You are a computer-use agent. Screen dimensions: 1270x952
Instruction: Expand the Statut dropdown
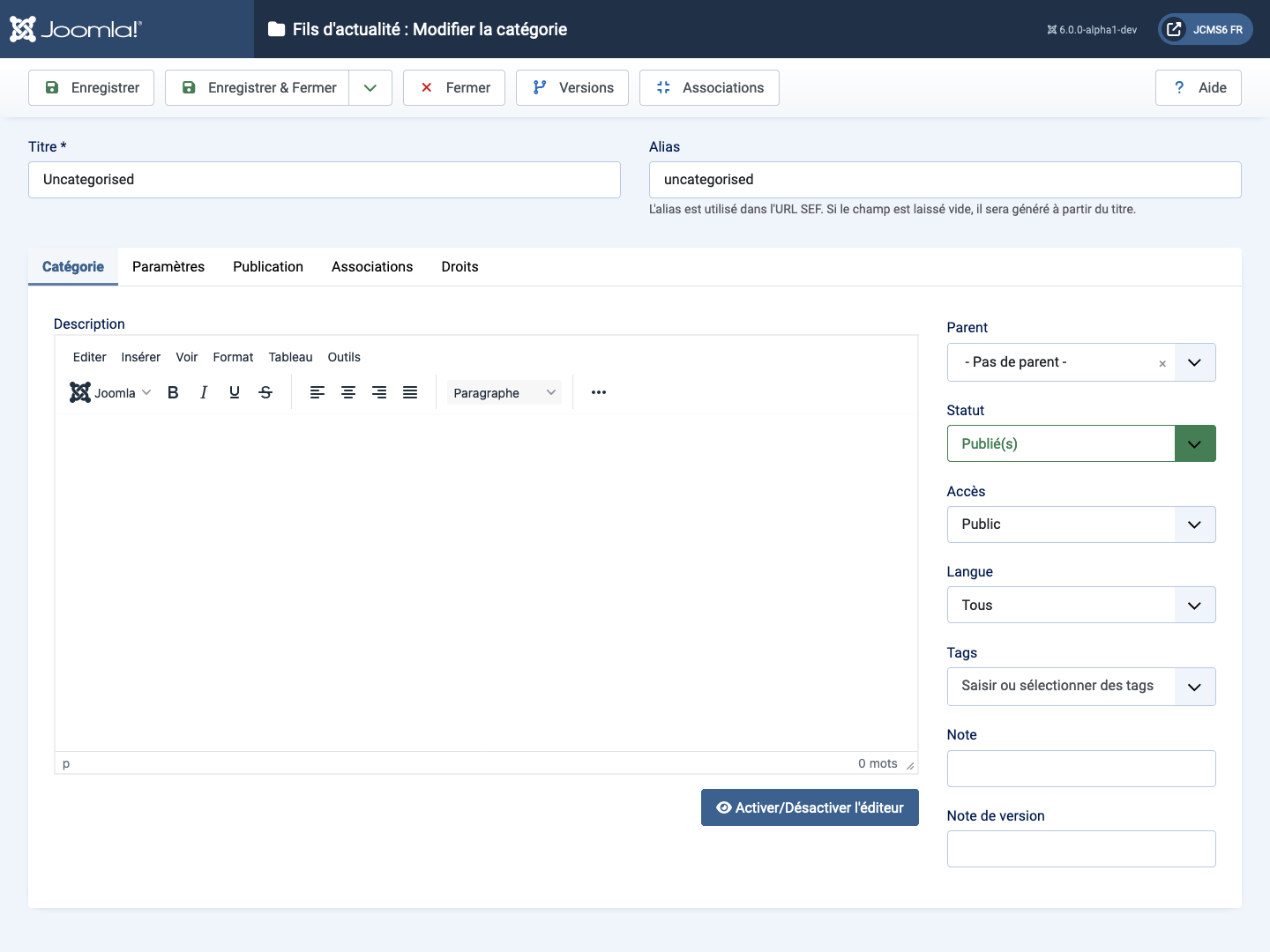pyautogui.click(x=1194, y=444)
